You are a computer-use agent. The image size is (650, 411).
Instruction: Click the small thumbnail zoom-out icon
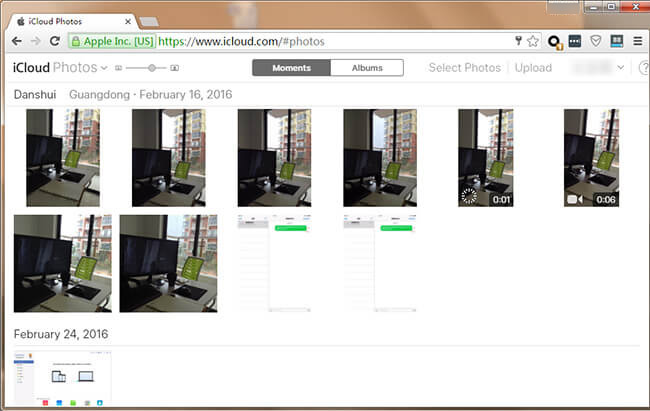click(x=118, y=68)
